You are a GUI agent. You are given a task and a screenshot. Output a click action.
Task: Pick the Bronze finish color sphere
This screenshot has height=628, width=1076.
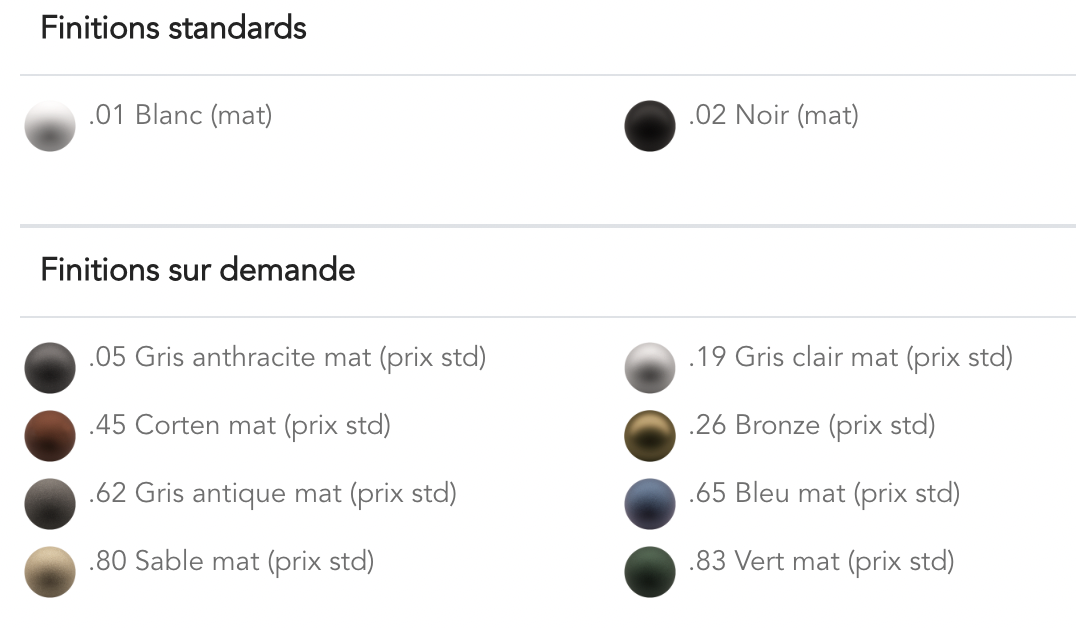click(x=650, y=436)
